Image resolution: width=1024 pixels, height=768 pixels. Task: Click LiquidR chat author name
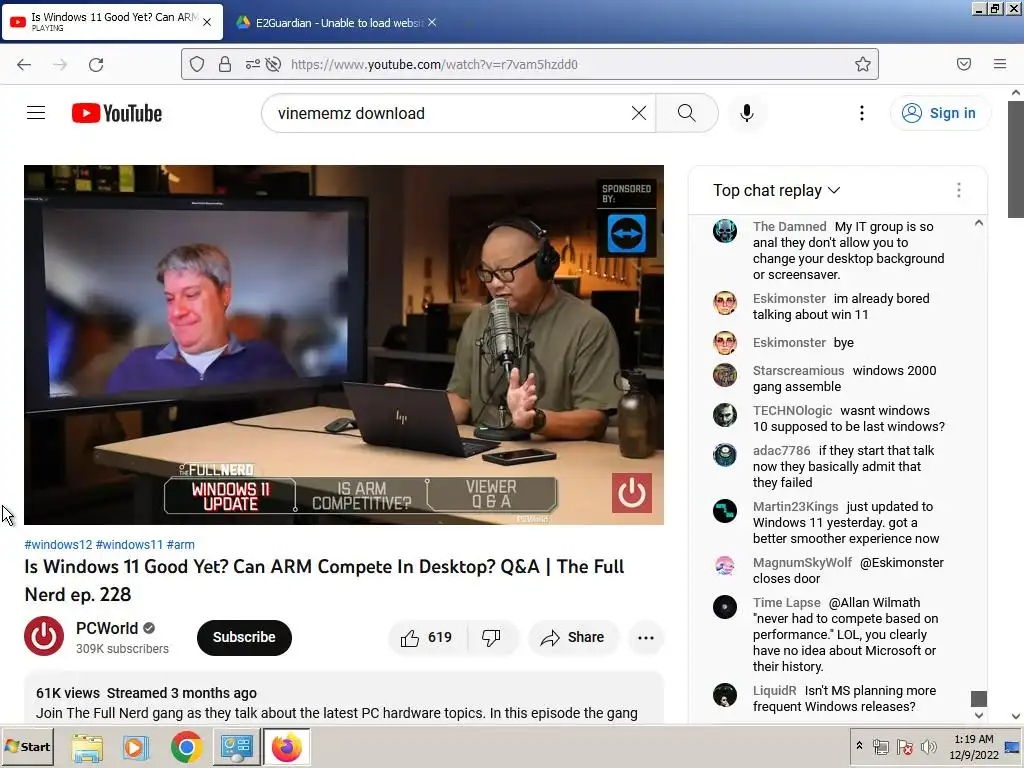pos(775,691)
